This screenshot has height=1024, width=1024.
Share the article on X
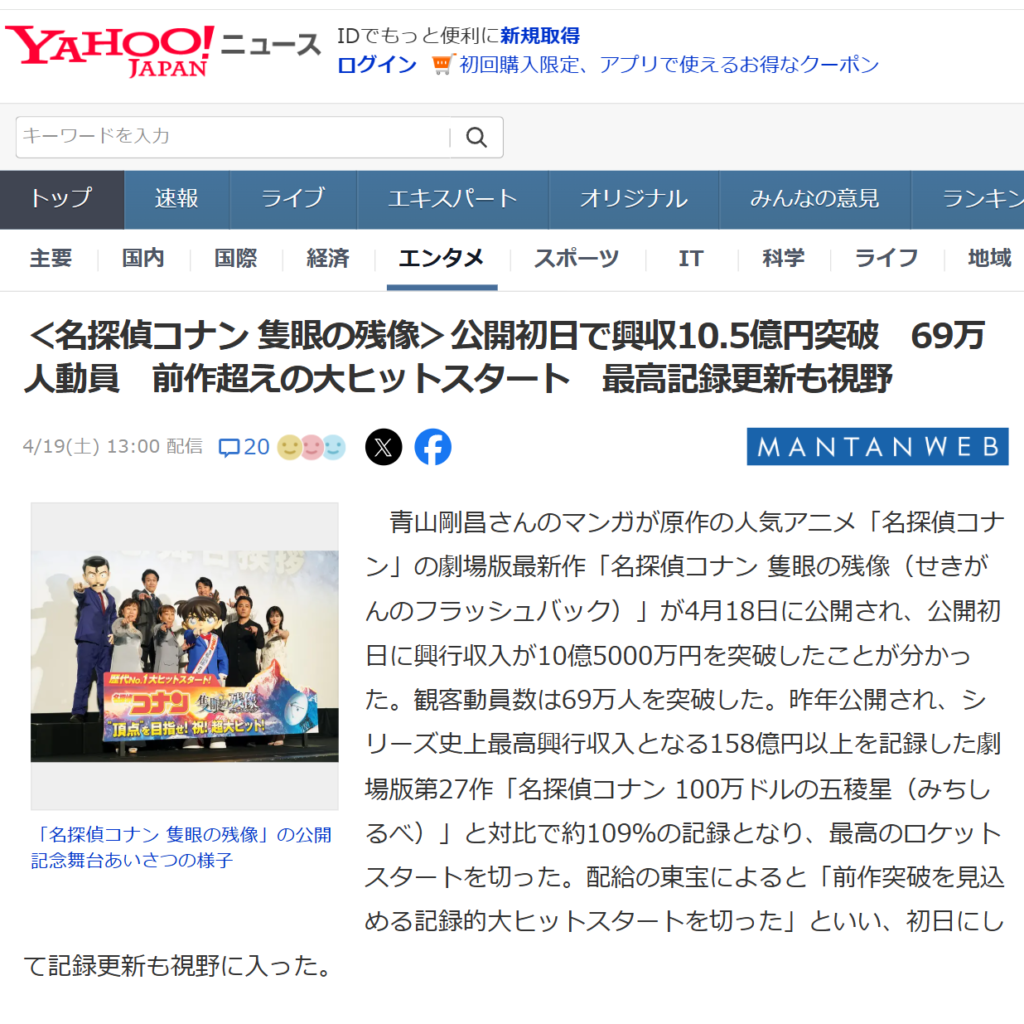point(383,447)
